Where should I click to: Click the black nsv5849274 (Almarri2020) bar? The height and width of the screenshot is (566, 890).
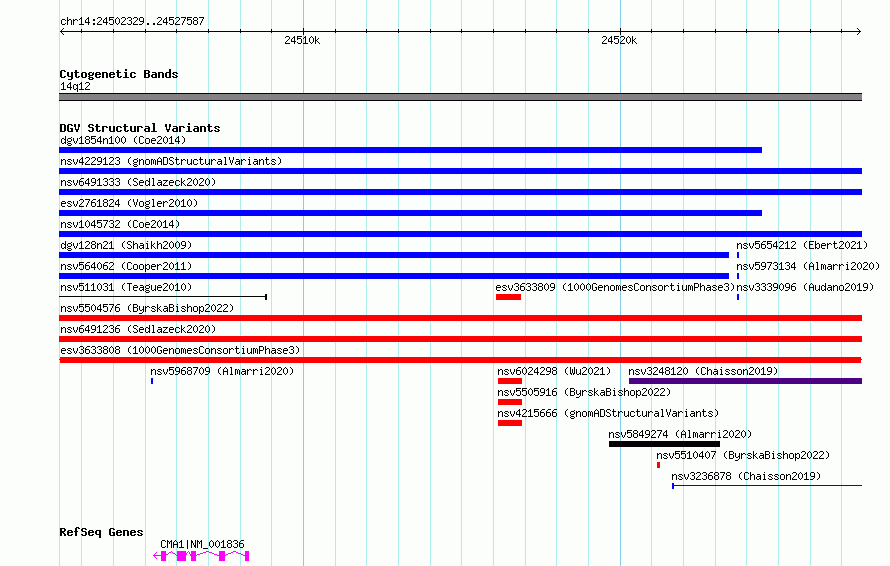pyautogui.click(x=664, y=444)
